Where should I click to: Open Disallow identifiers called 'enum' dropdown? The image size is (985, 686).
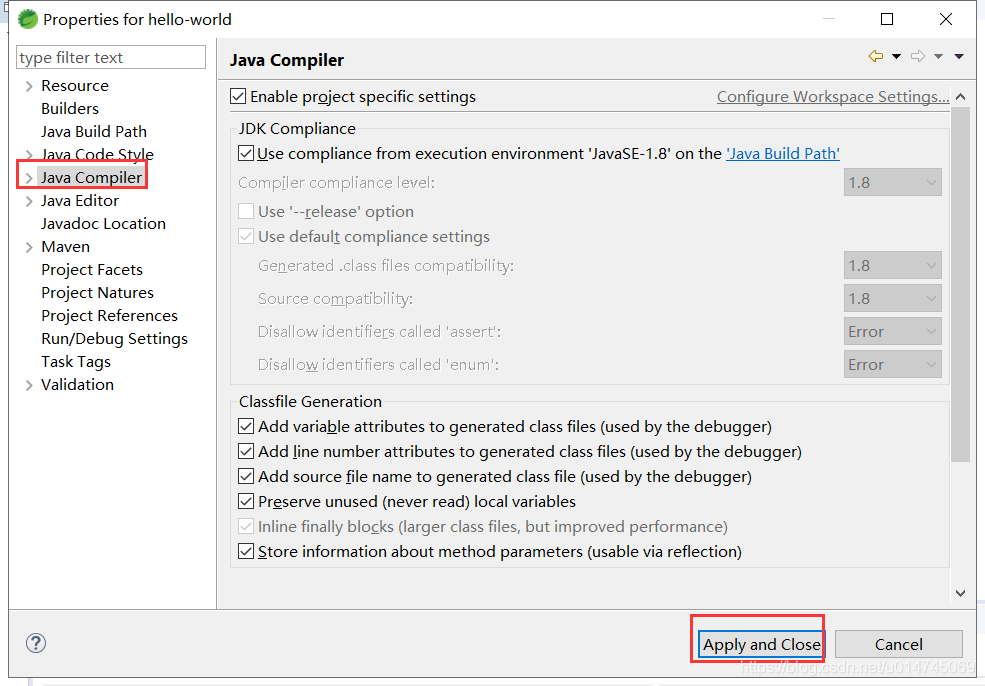coord(892,364)
